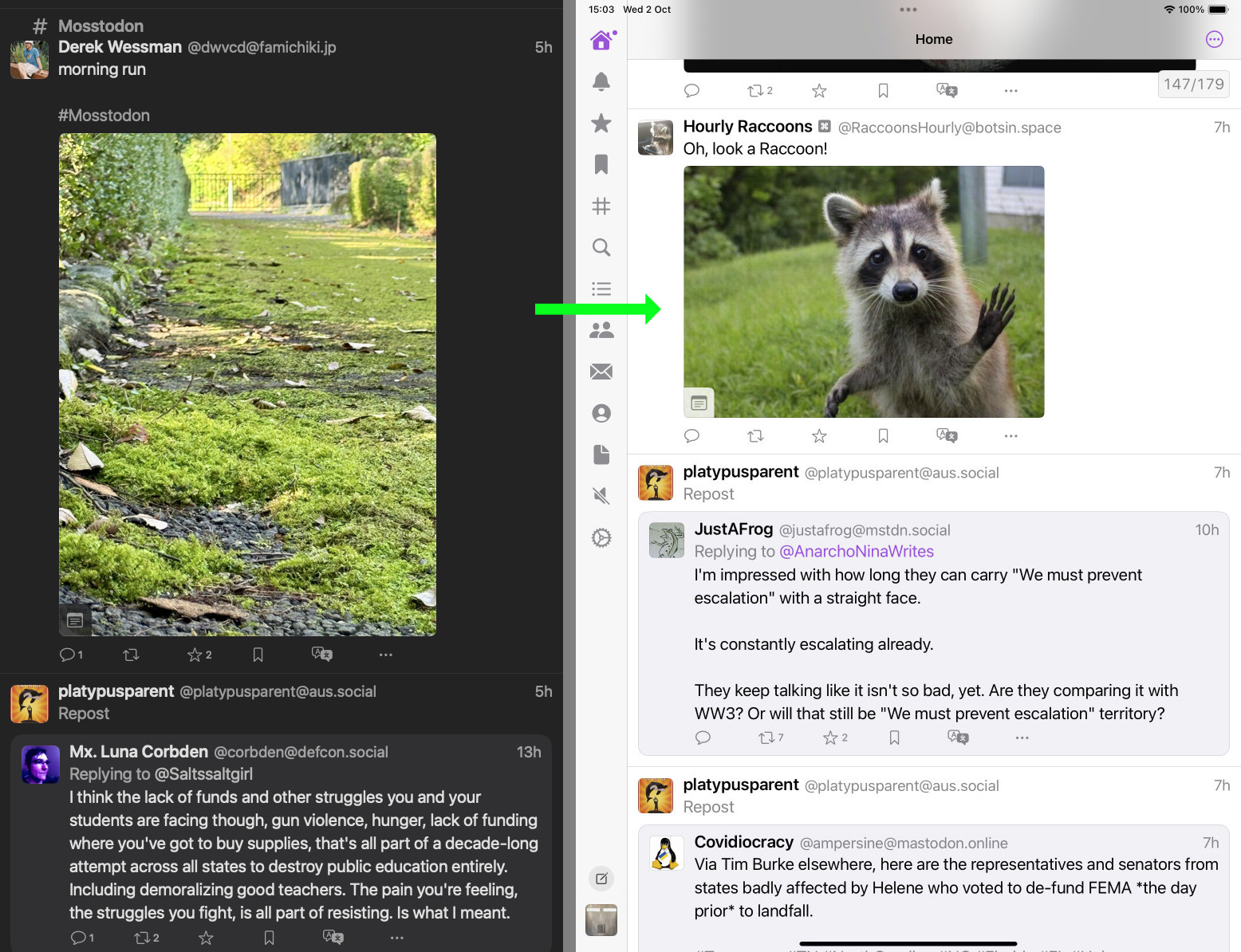Image resolution: width=1241 pixels, height=952 pixels.
Task: Bookmark the Hourly Raccoons post
Action: (x=883, y=435)
